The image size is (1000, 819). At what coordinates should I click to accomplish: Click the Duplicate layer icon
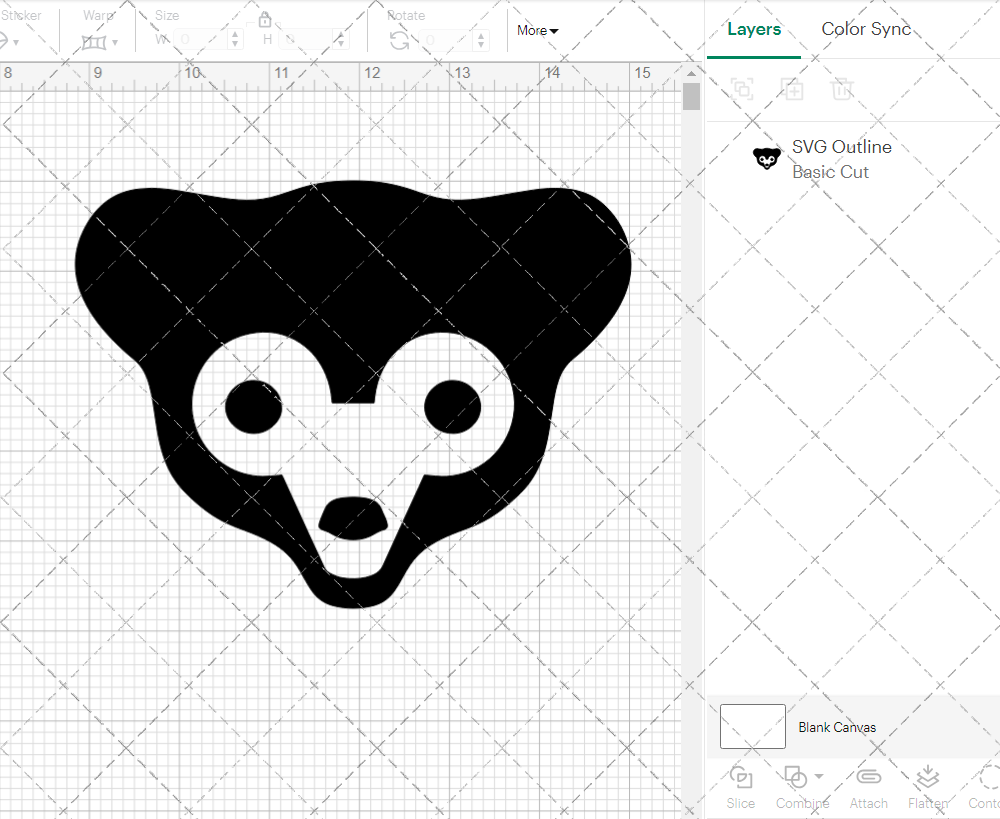[792, 89]
